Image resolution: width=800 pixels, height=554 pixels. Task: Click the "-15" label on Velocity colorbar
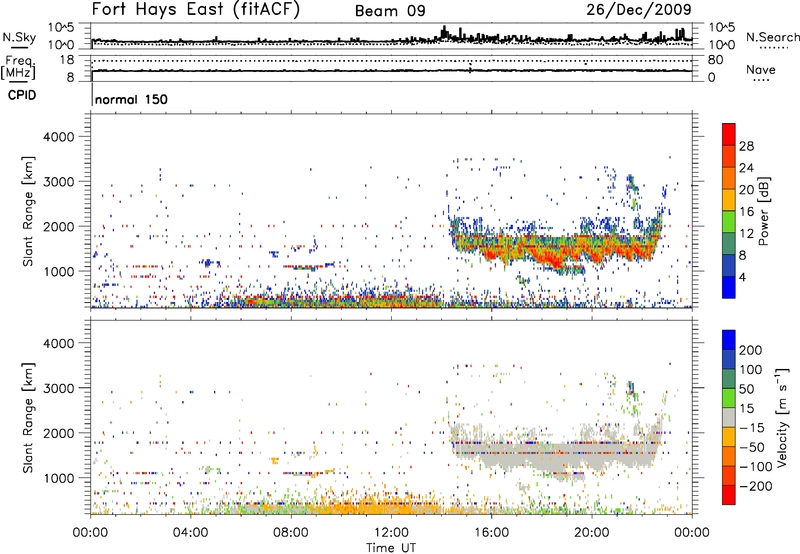[x=752, y=427]
